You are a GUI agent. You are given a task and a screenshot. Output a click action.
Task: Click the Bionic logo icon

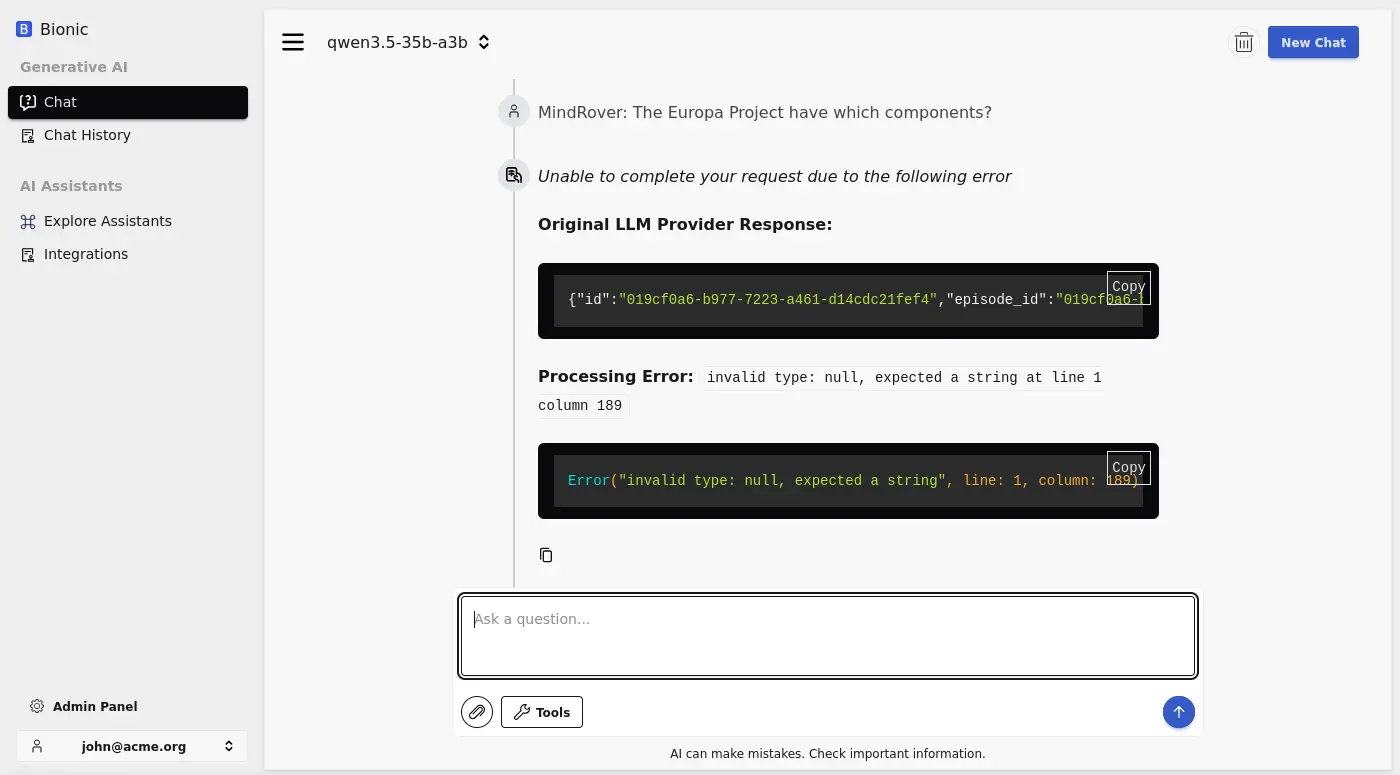24,29
